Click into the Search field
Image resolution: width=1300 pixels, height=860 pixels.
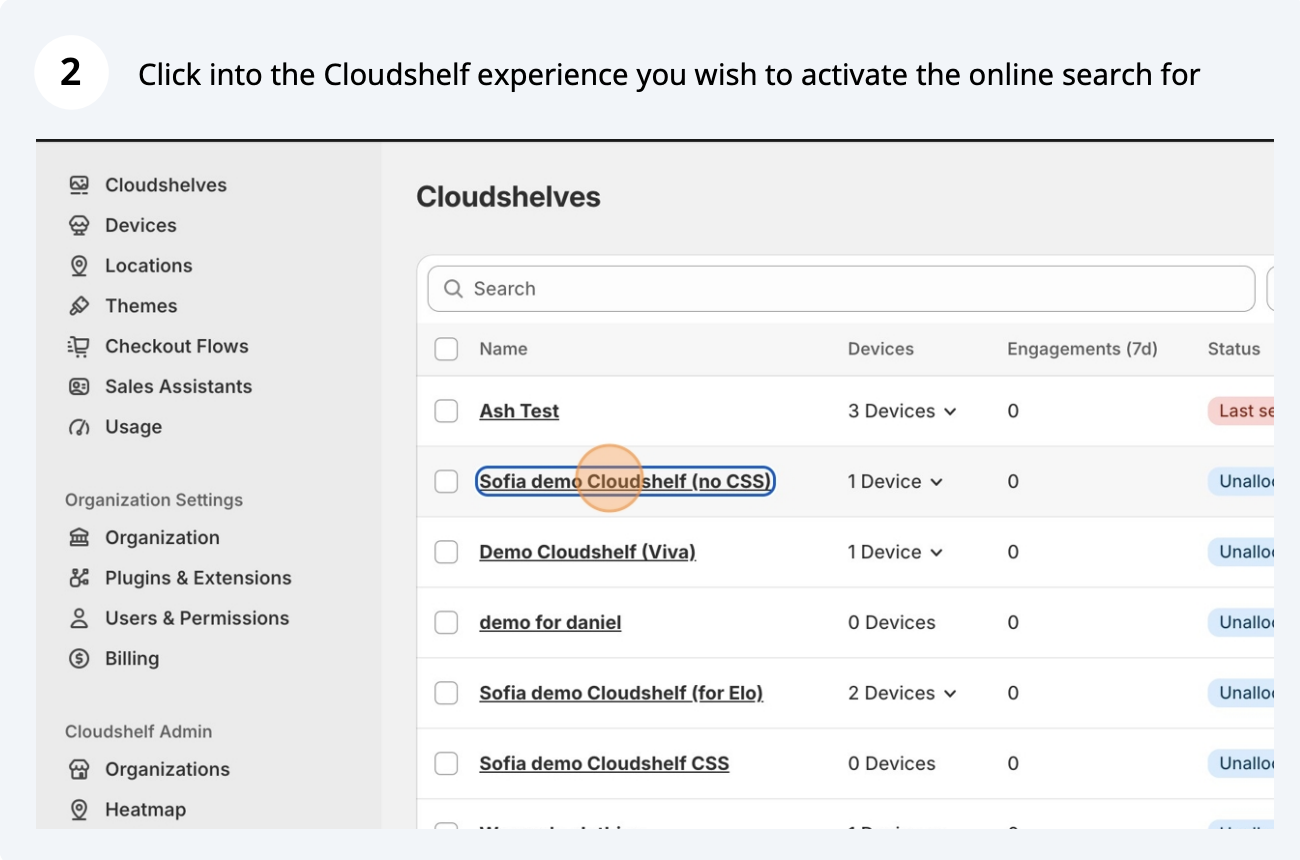click(841, 289)
